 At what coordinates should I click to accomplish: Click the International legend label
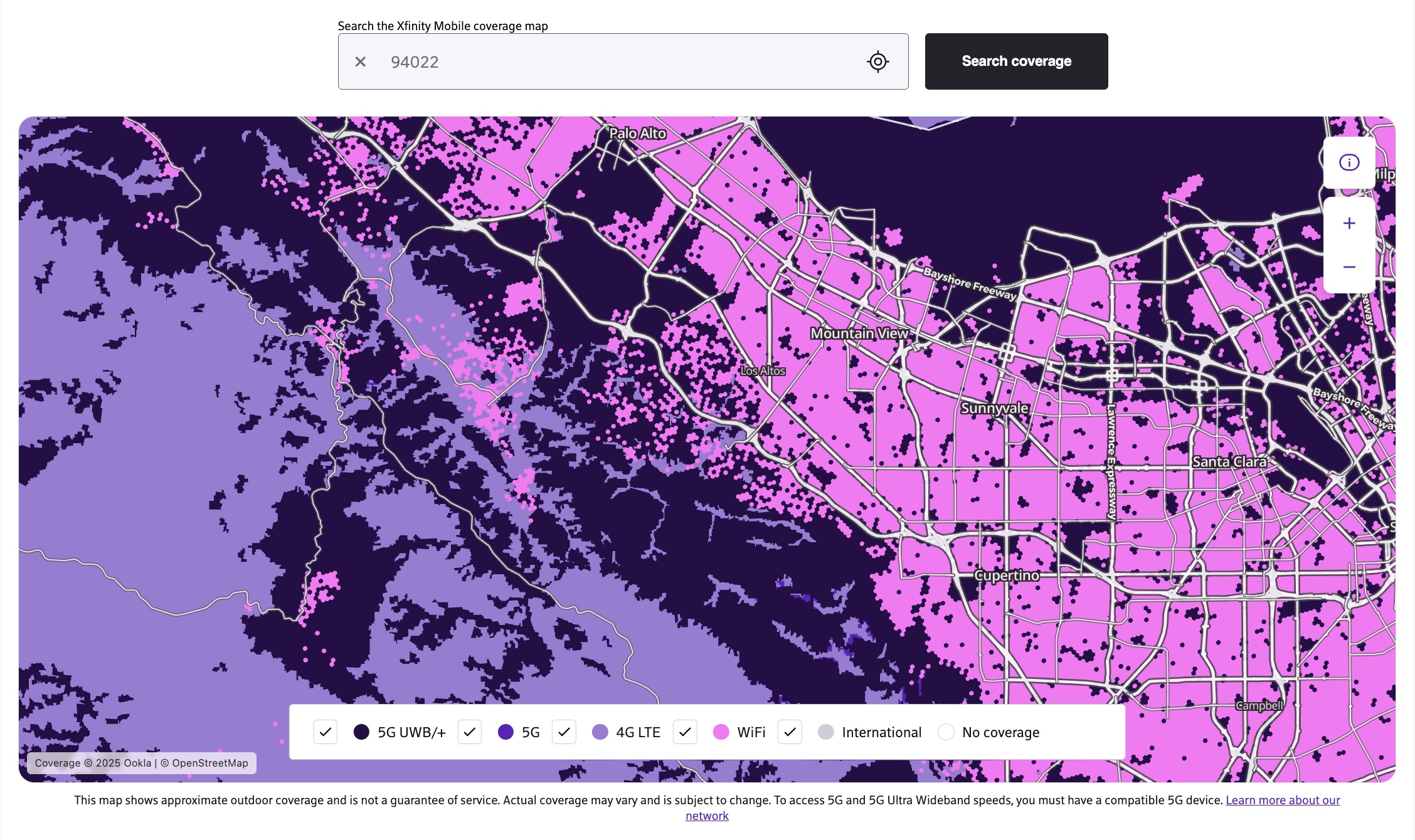(x=881, y=732)
